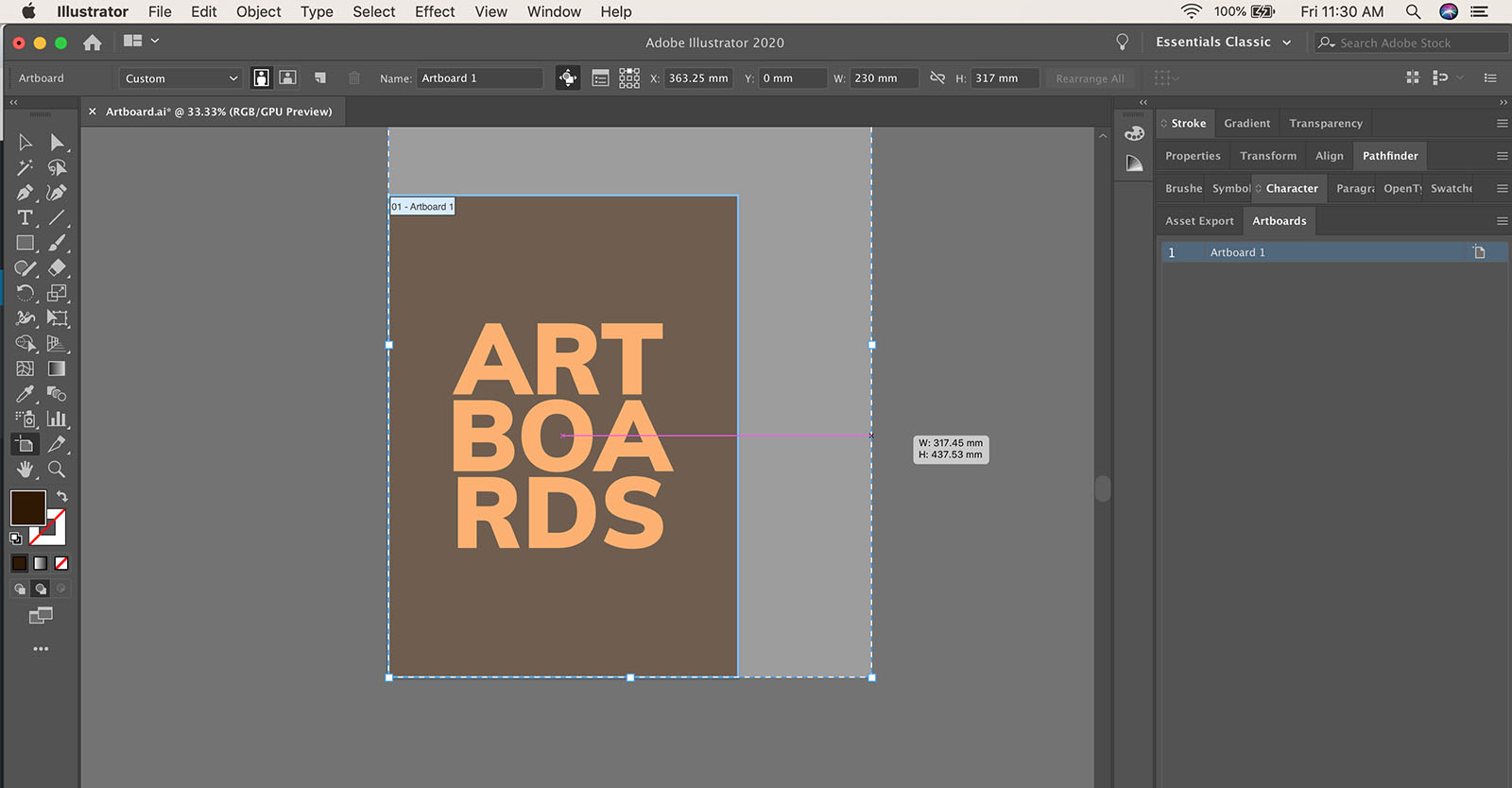Viewport: 1512px width, 788px height.
Task: Open the Custom artboard preset dropdown
Action: pos(180,78)
